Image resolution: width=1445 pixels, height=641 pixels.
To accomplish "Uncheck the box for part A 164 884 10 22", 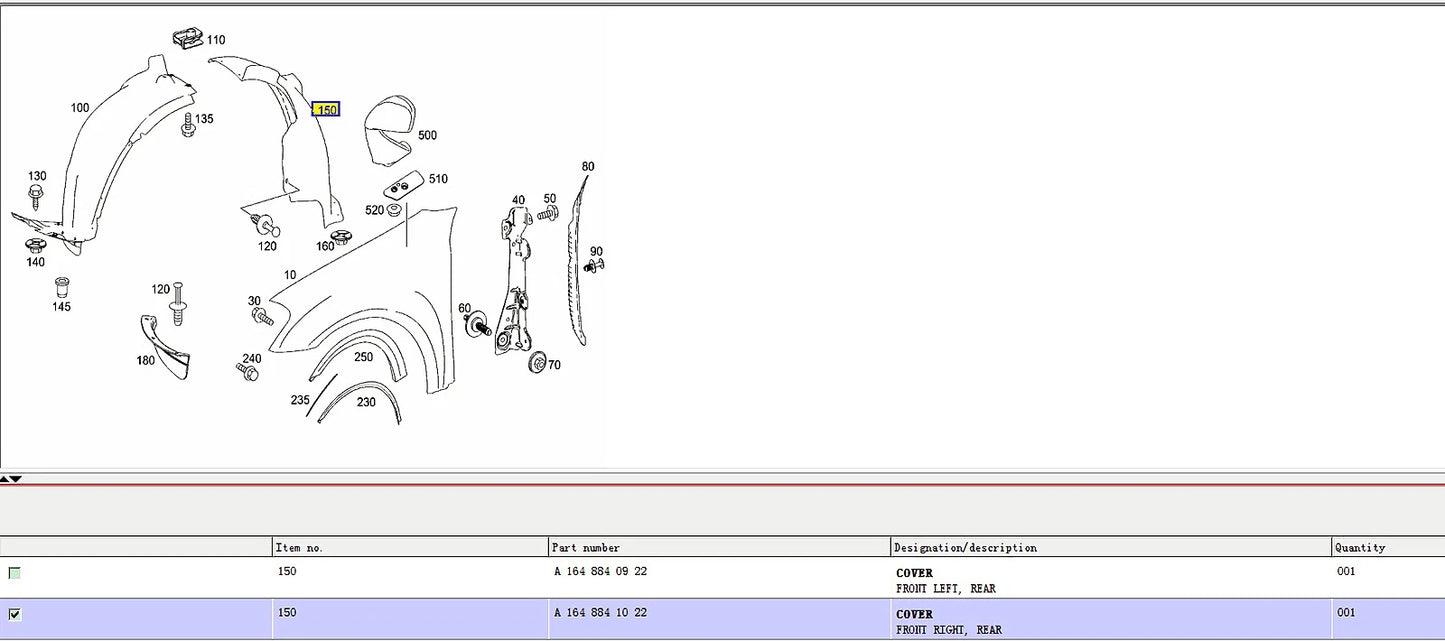I will click(x=15, y=614).
